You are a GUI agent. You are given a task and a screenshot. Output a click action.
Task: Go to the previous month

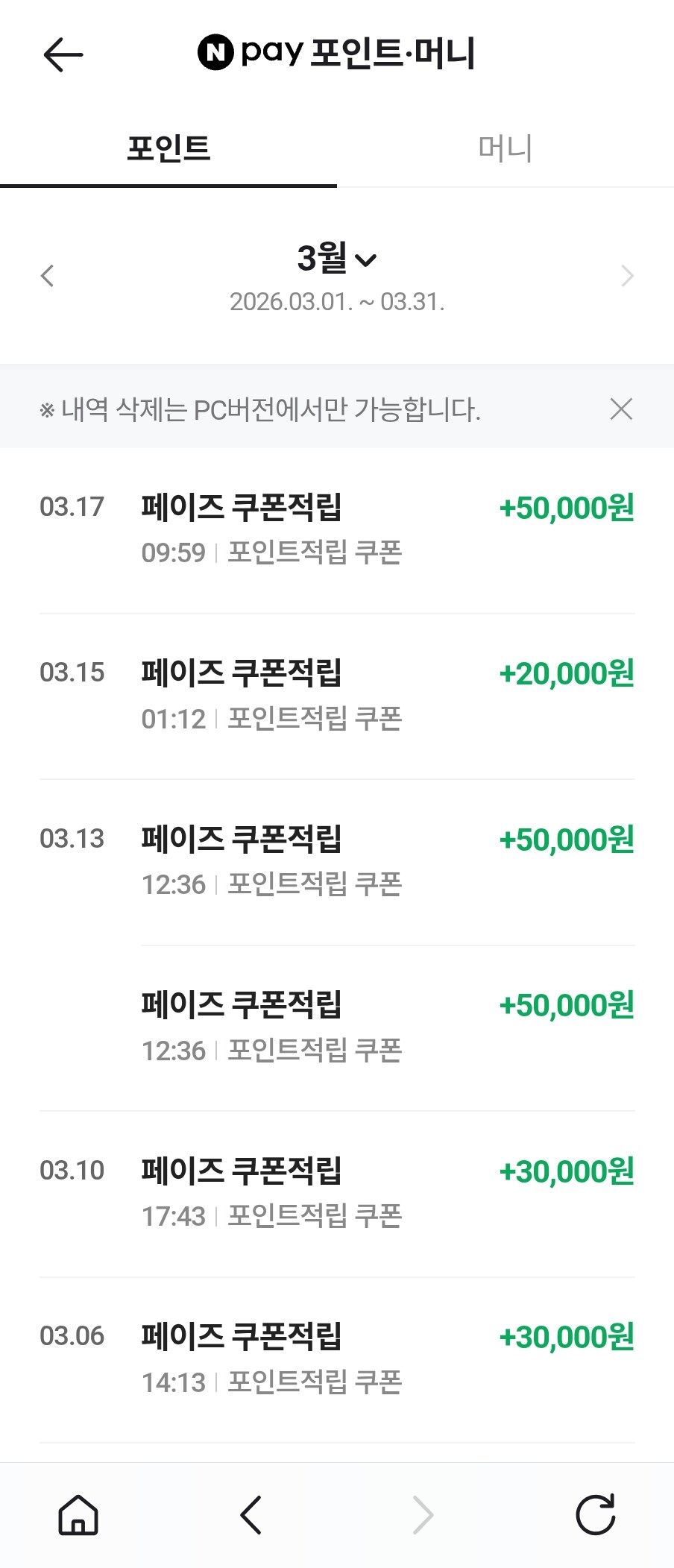[x=47, y=276]
